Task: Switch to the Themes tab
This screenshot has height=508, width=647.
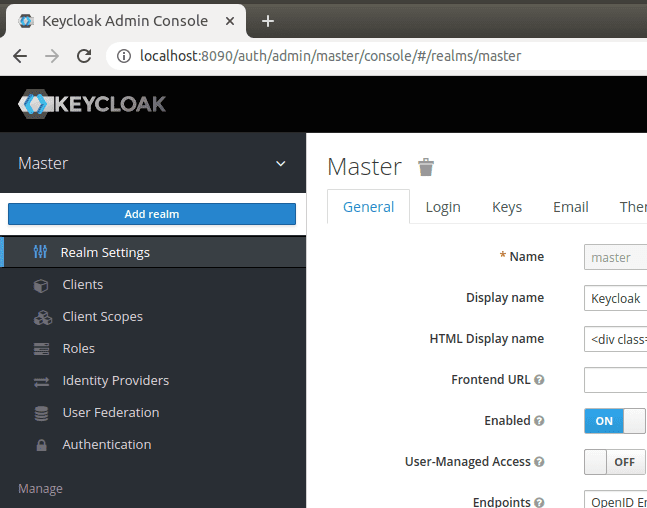Action: (x=633, y=207)
